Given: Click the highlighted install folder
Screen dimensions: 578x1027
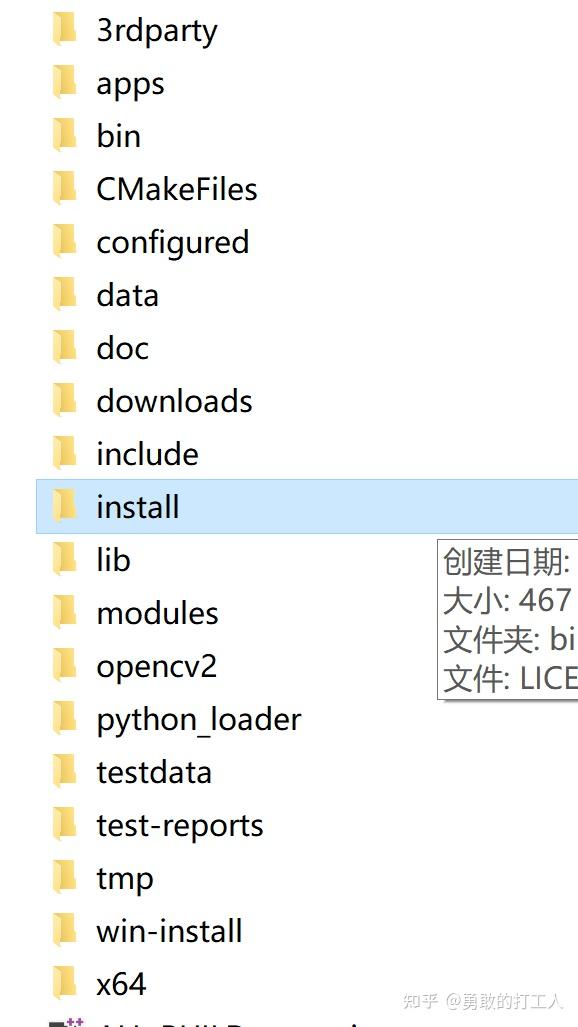Looking at the screenshot, I should coord(307,506).
